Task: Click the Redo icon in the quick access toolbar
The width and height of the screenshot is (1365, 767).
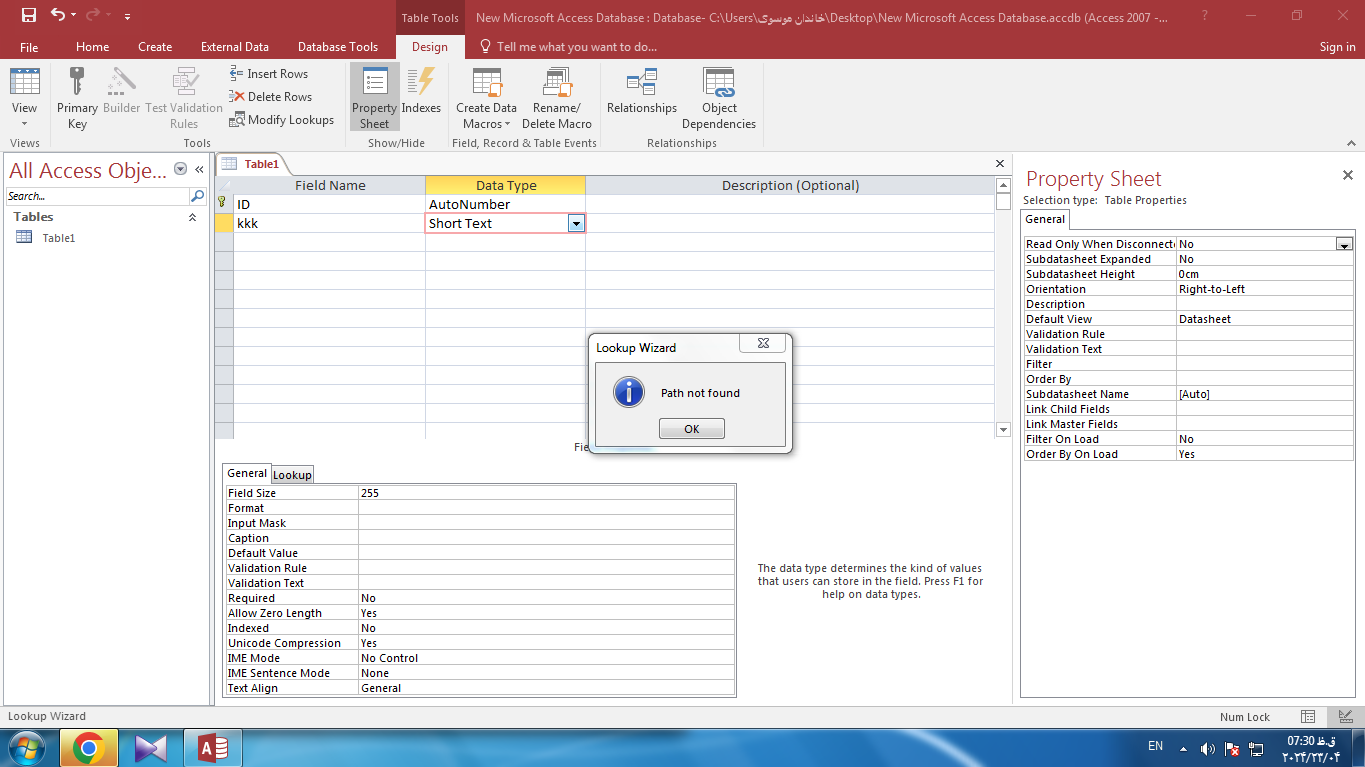Action: (x=93, y=16)
